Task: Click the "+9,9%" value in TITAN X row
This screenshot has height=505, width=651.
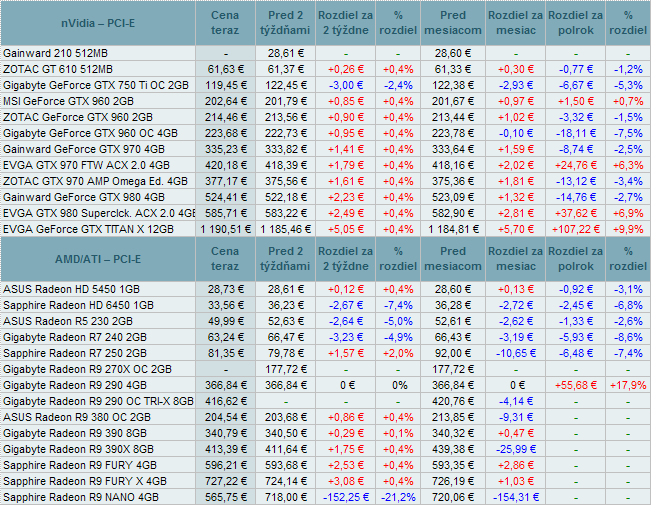Action: point(628,229)
